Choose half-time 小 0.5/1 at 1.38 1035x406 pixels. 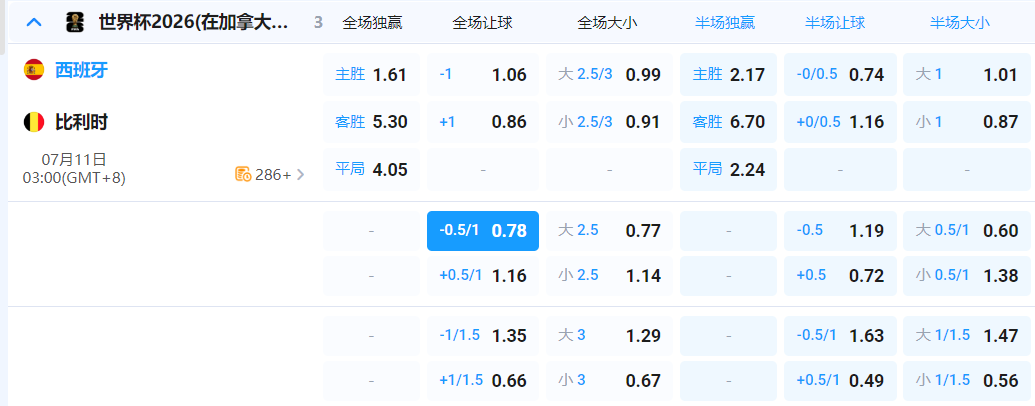(966, 275)
